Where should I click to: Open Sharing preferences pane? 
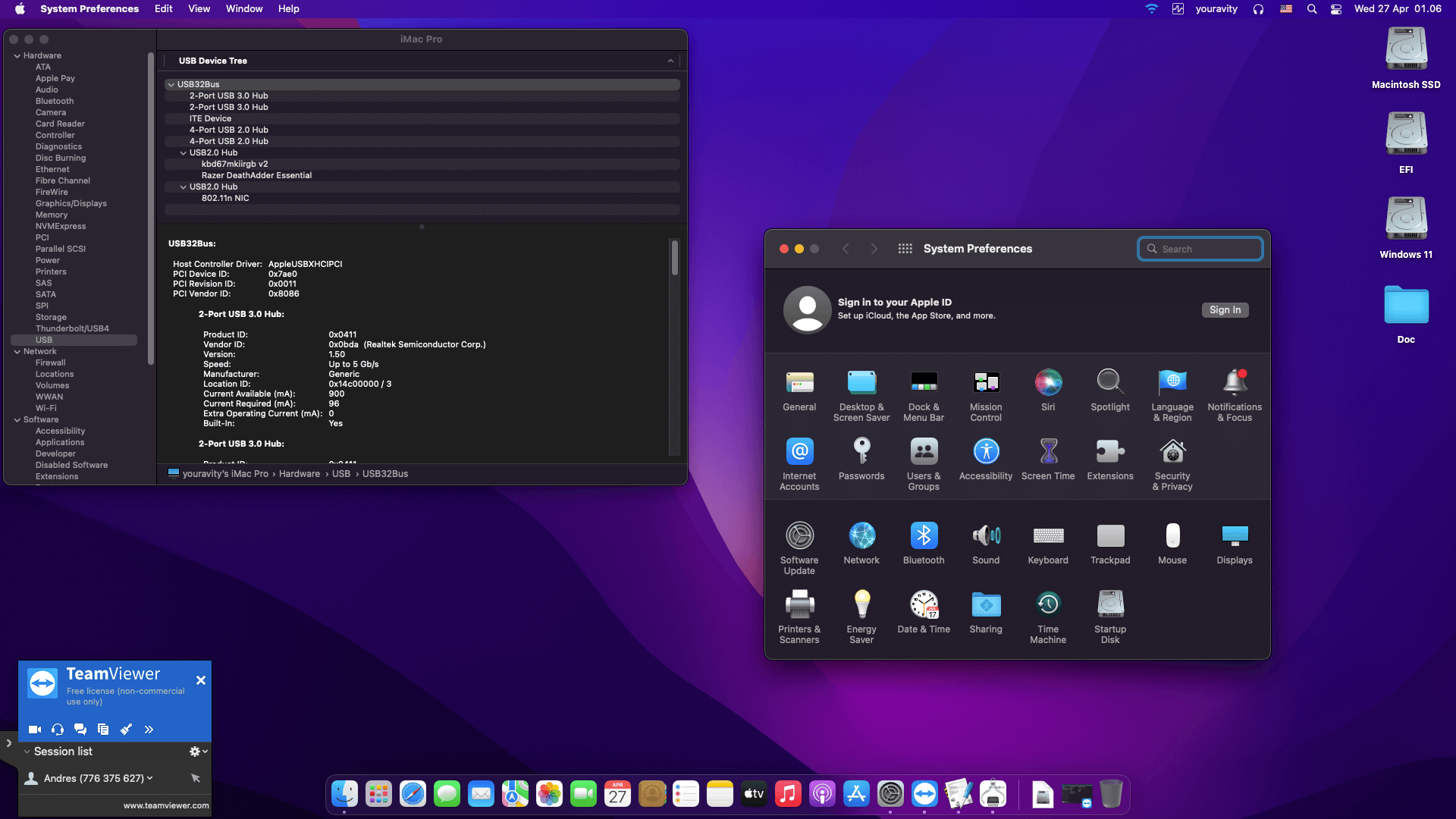[986, 613]
